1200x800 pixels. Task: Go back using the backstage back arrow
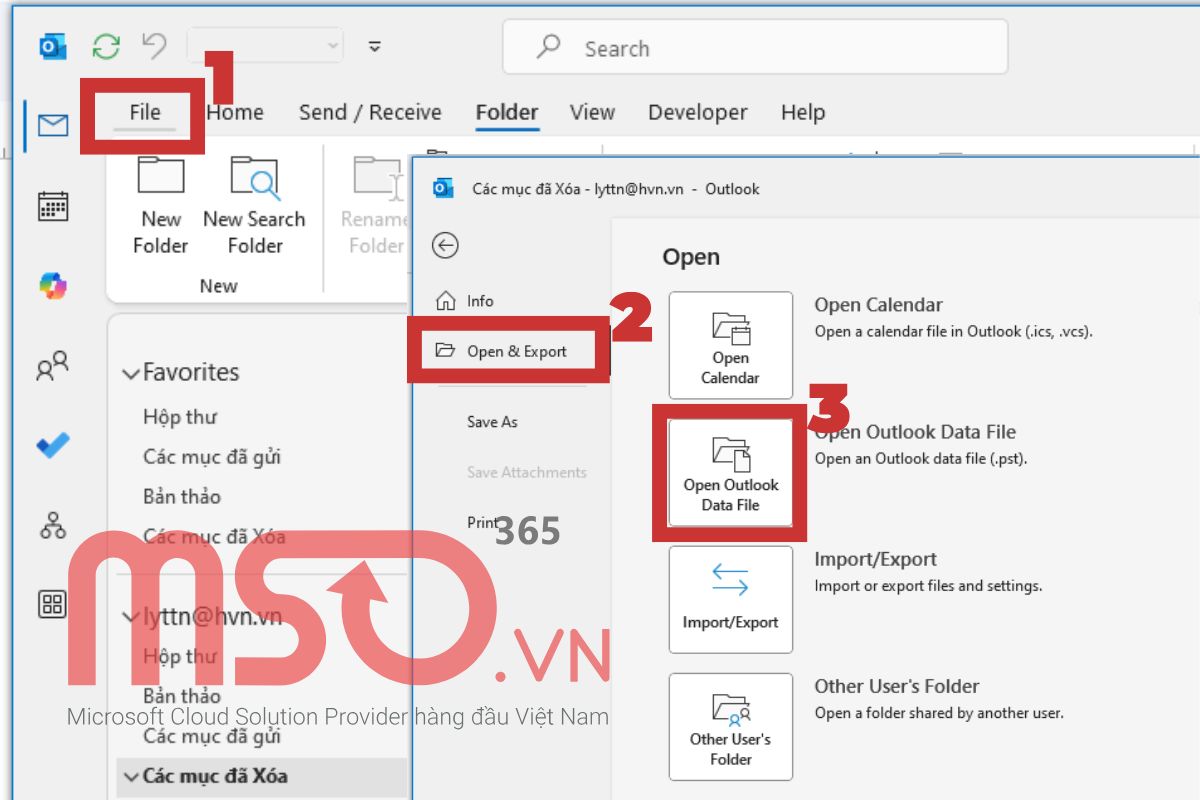pyautogui.click(x=445, y=245)
